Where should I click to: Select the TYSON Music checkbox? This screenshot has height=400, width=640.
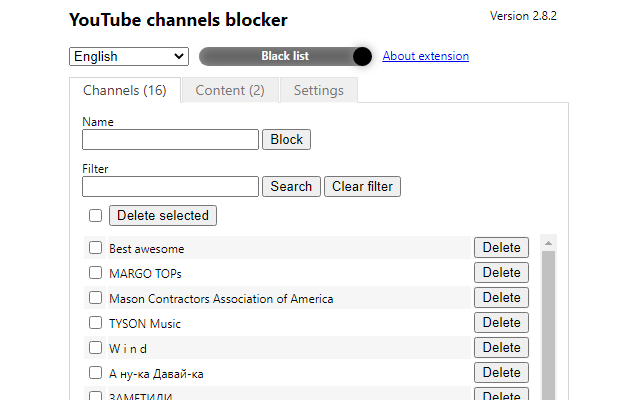coord(95,323)
